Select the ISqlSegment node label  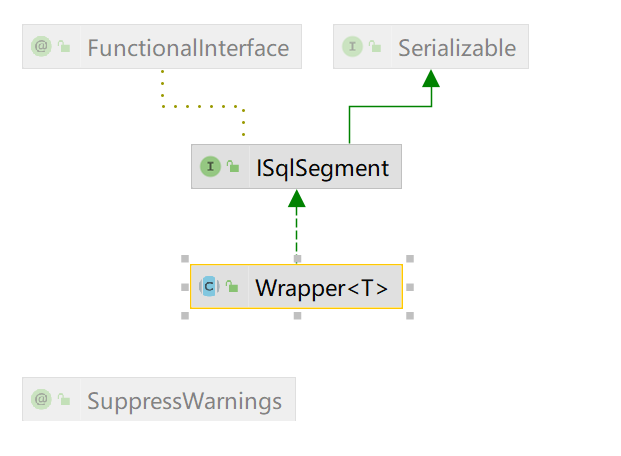coord(321,167)
